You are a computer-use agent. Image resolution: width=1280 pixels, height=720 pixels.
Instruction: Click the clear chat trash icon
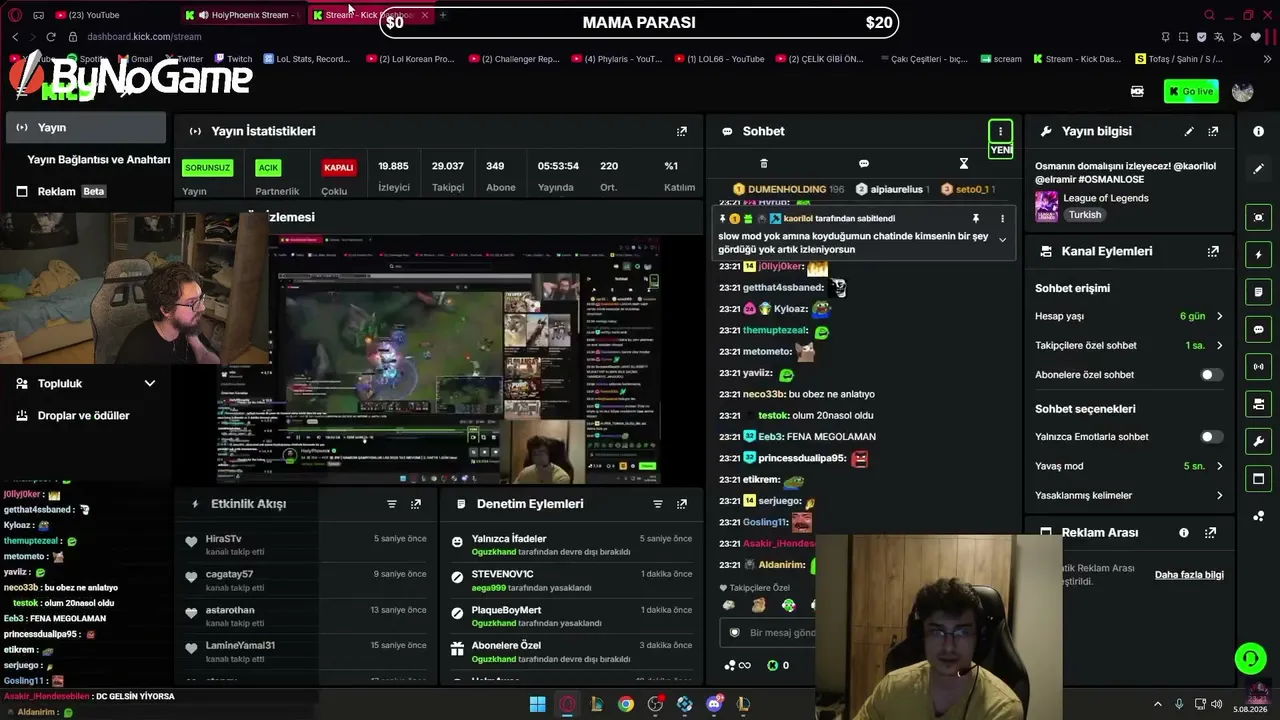(x=764, y=164)
